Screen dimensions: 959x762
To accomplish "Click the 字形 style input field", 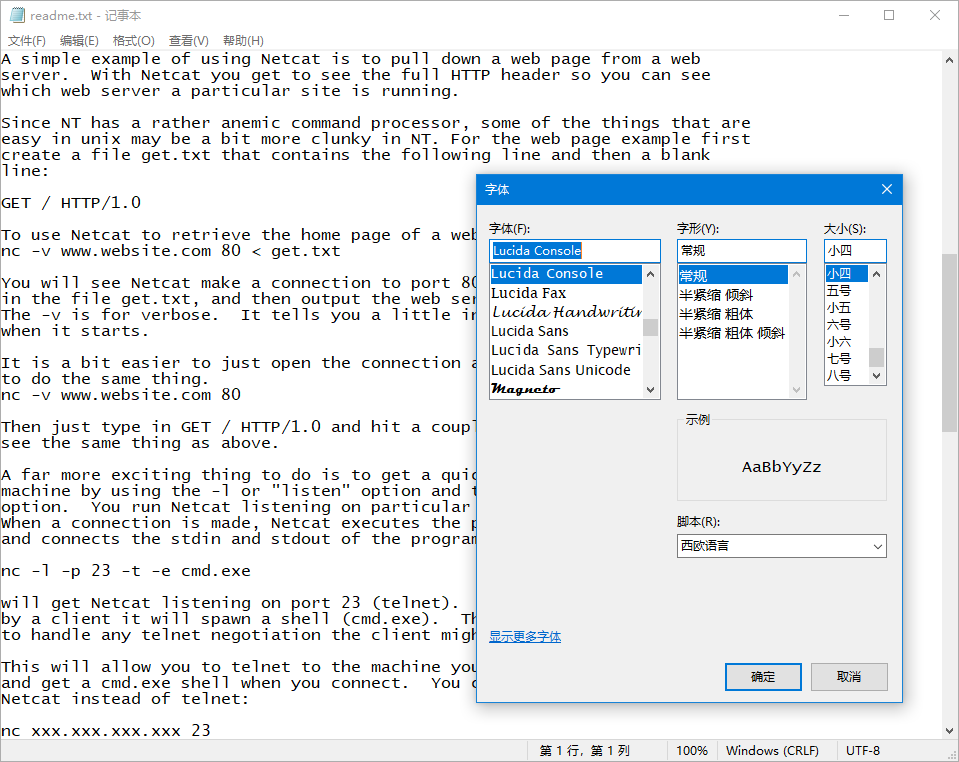I will tap(741, 251).
